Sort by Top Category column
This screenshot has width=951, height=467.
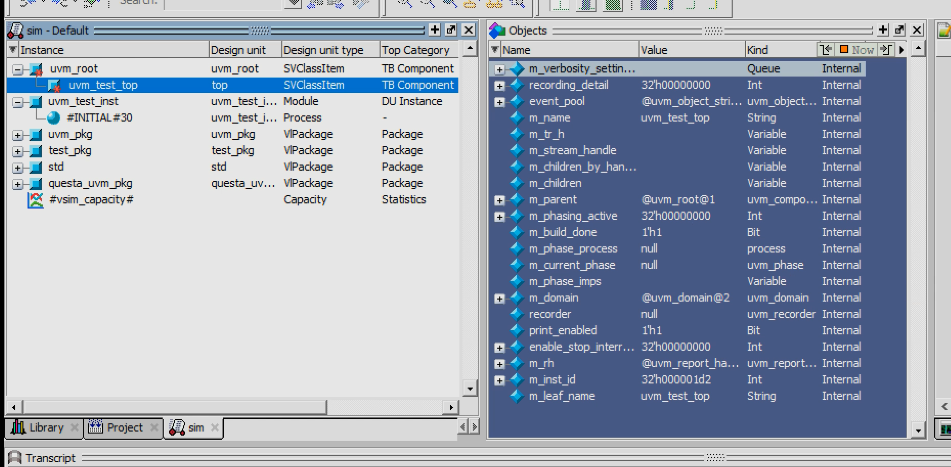point(420,50)
